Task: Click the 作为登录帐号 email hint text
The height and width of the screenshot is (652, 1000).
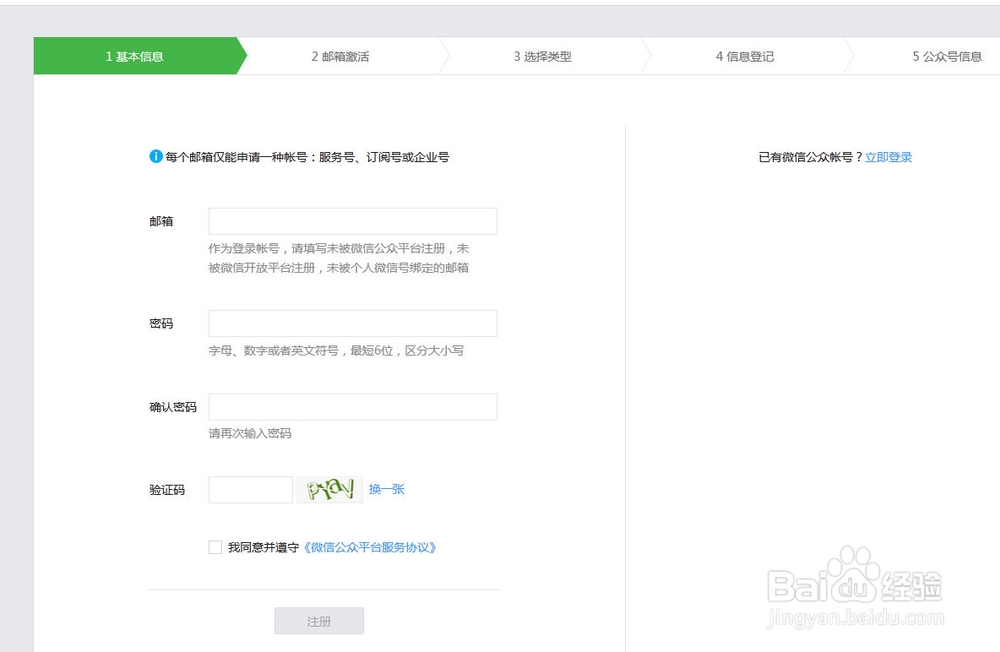Action: [x=339, y=258]
